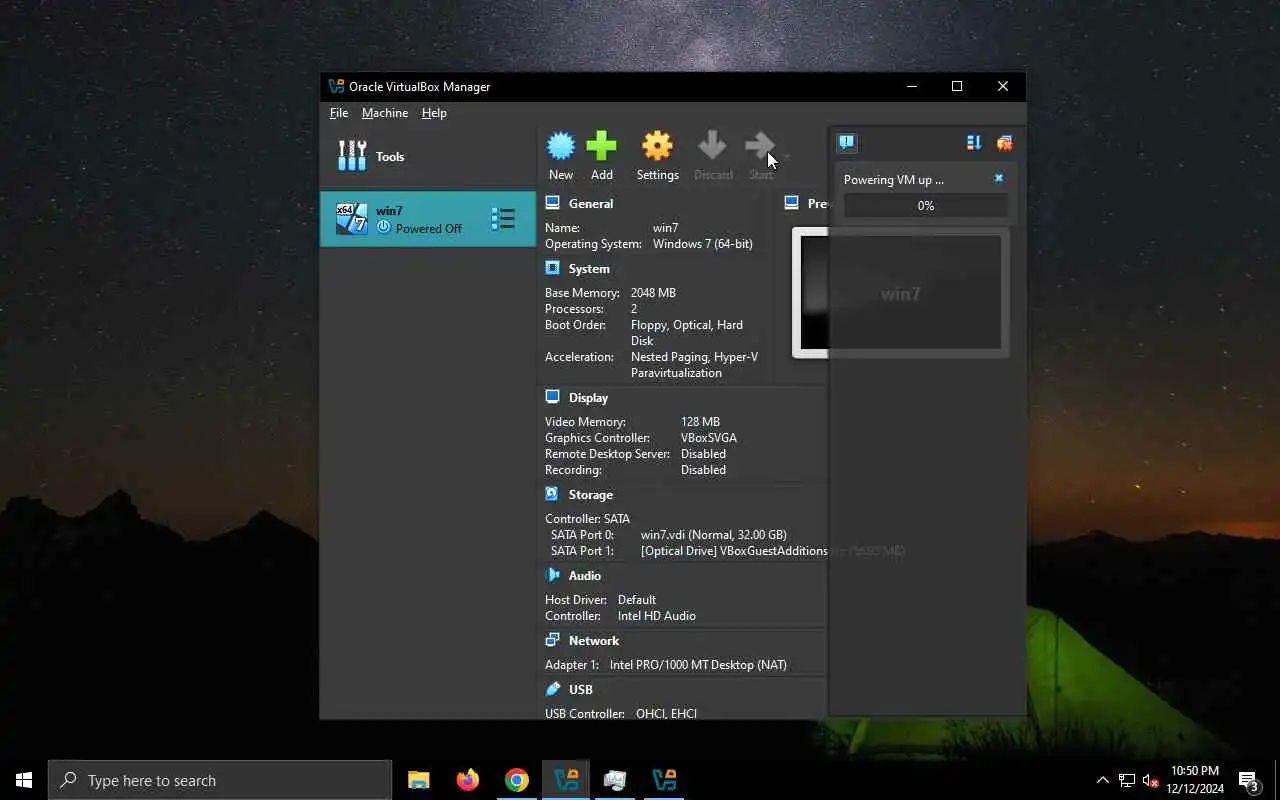Click the Intel HD Audio controller value
Image resolution: width=1280 pixels, height=800 pixels.
[657, 616]
